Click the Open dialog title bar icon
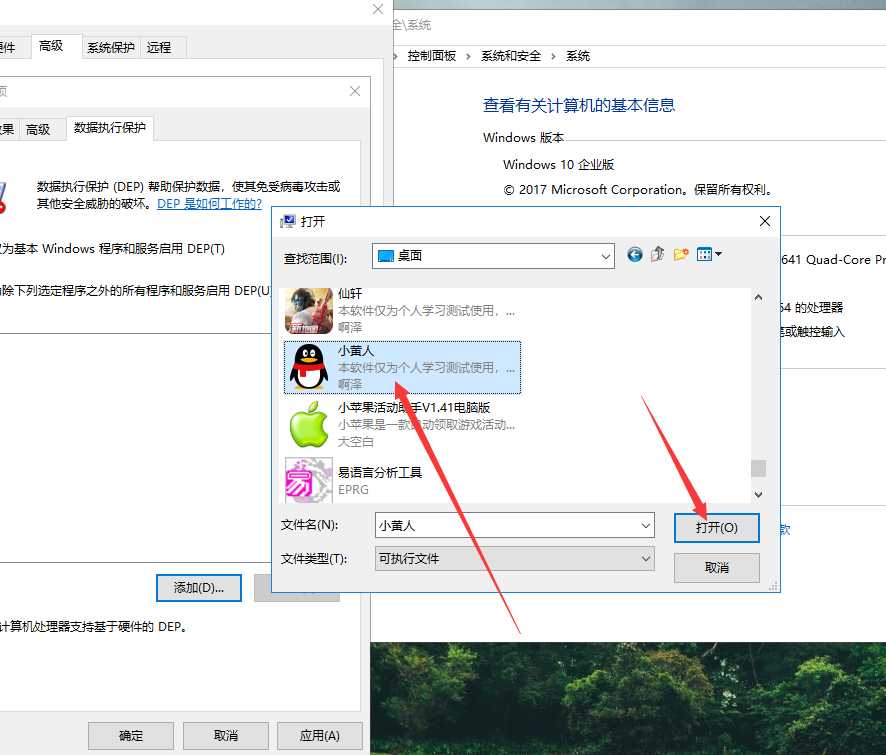Viewport: 886px width, 755px height. (x=288, y=222)
